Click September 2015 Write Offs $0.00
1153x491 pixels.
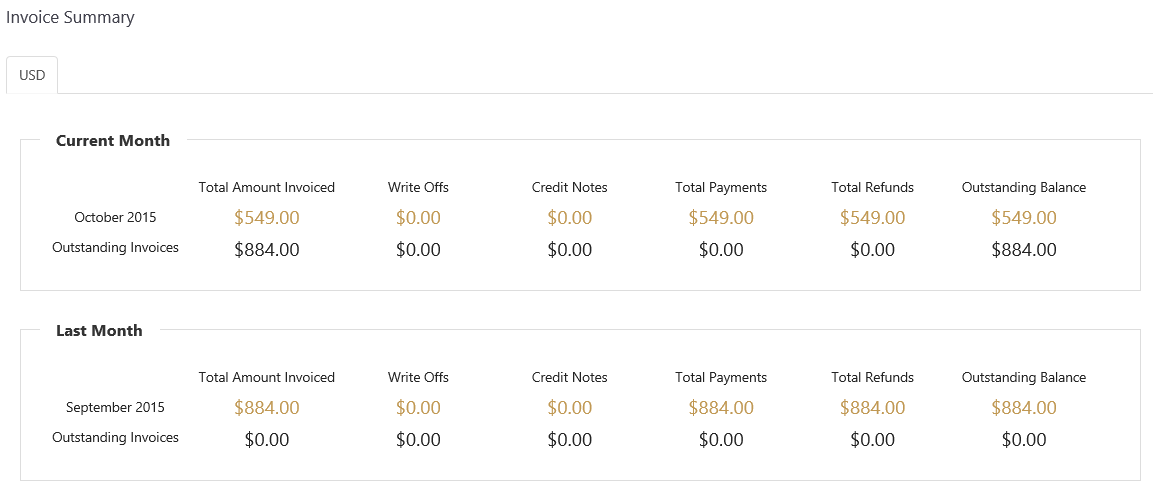[418, 408]
